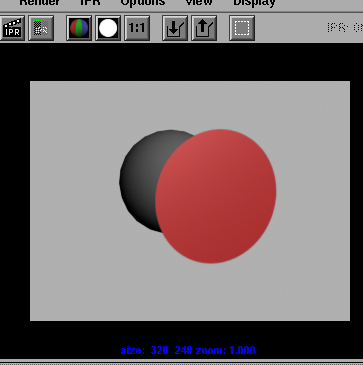The image size is (363, 365).
Task: Open the Render menu
Action: [x=39, y=3]
